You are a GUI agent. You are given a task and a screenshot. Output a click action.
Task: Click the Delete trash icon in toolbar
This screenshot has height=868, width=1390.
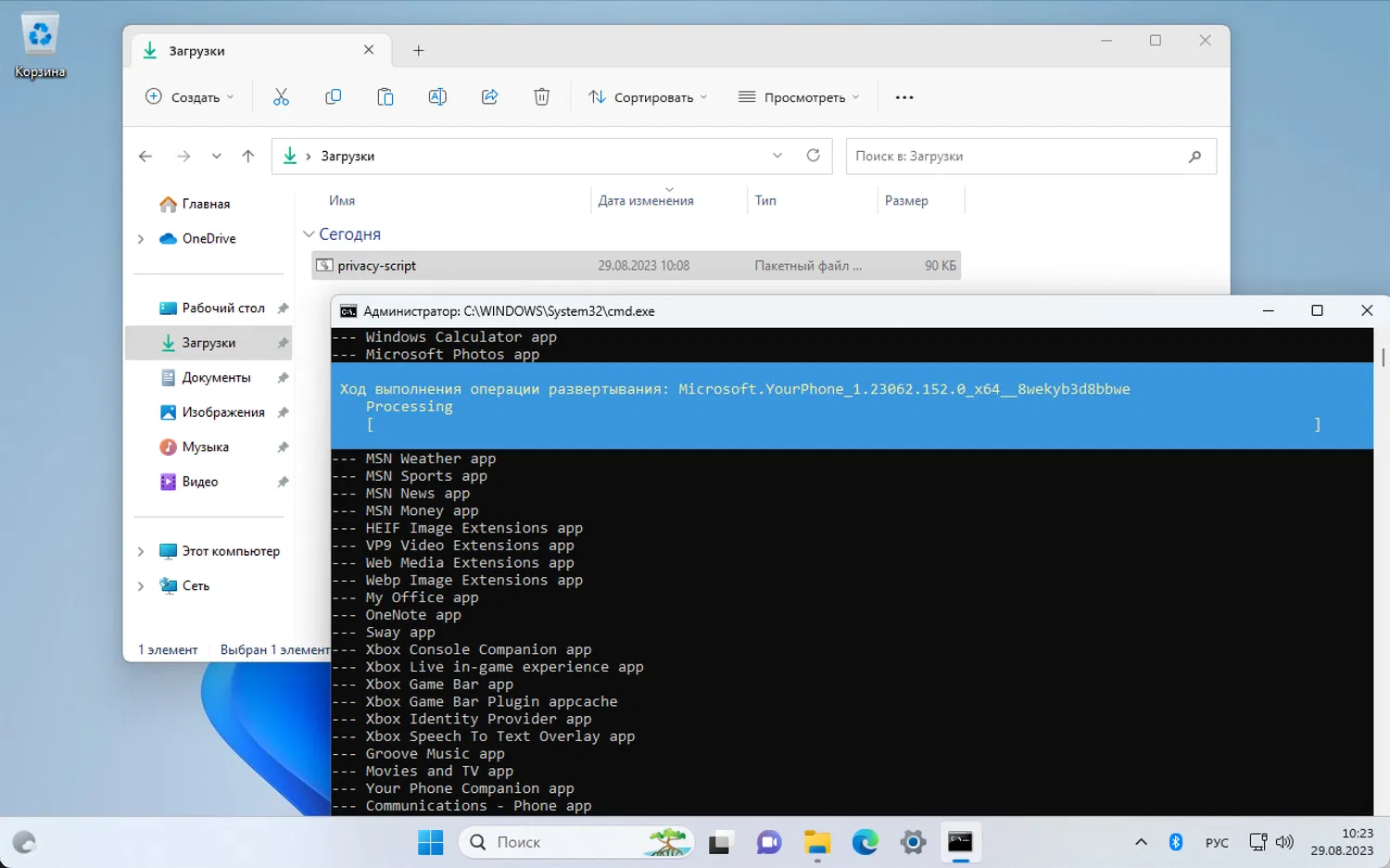coord(542,97)
